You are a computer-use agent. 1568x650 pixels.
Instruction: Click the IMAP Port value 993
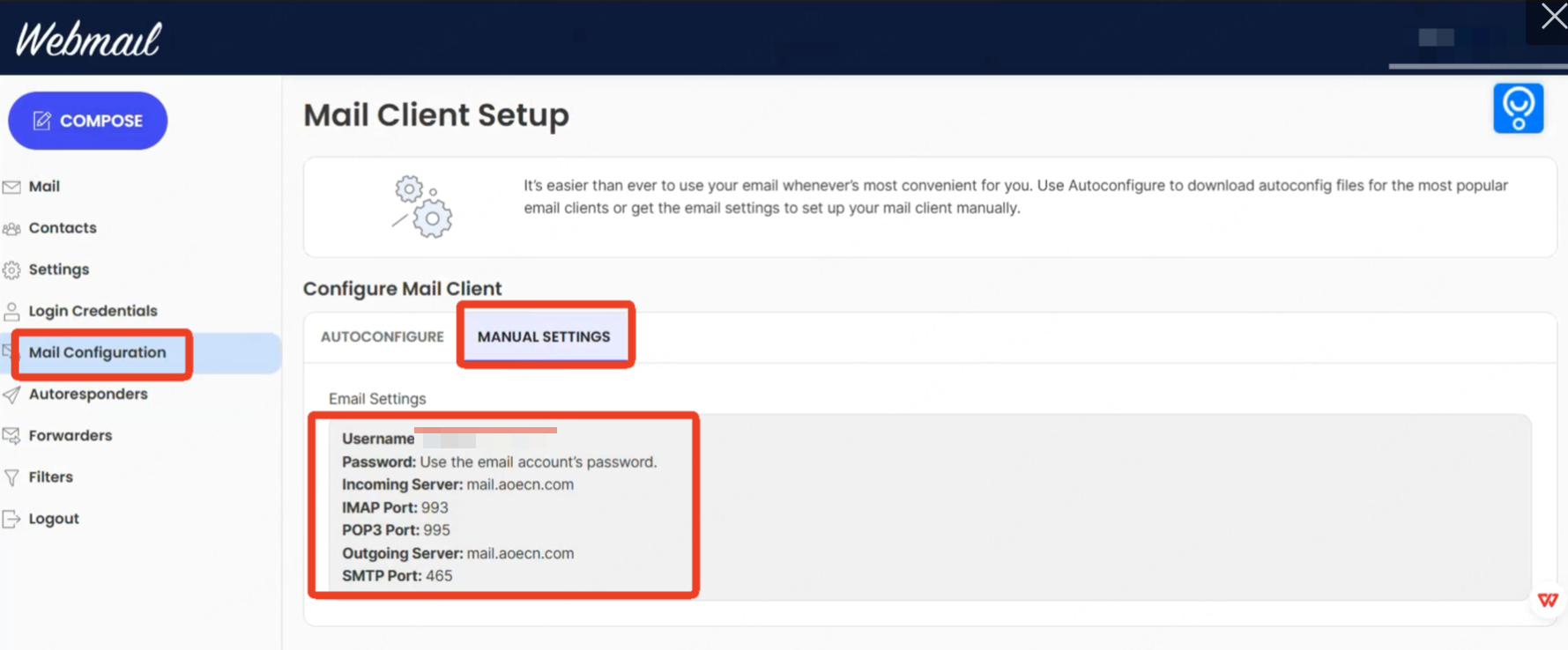(435, 507)
